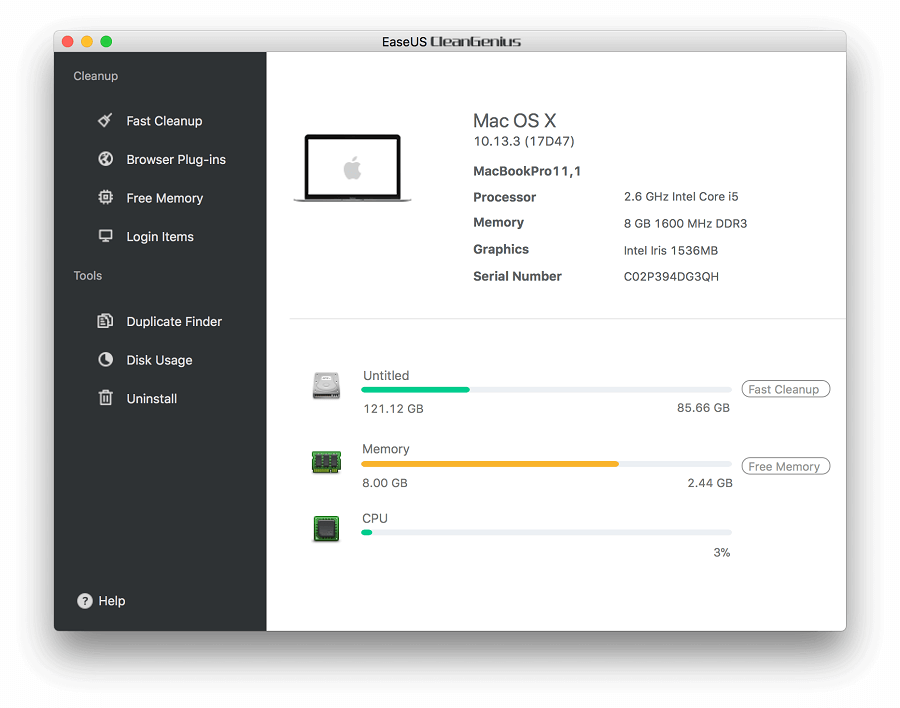Viewport: 900px width, 708px height.
Task: Click the Help question mark icon
Action: pyautogui.click(x=85, y=601)
